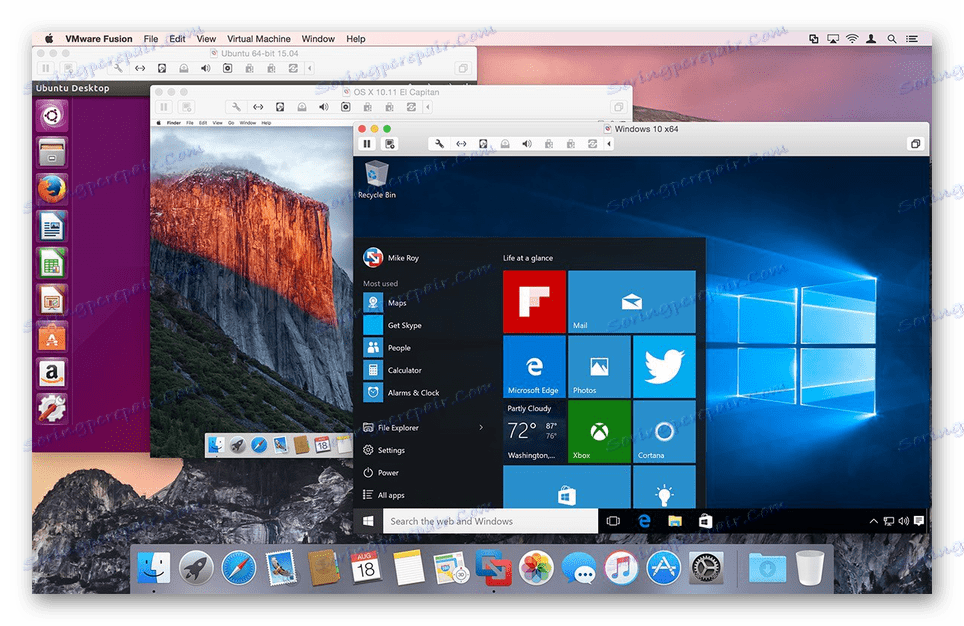Image resolution: width=964 pixels, height=626 pixels.
Task: Open LibreOffice Calc in Ubuntu launcher
Action: [52, 263]
